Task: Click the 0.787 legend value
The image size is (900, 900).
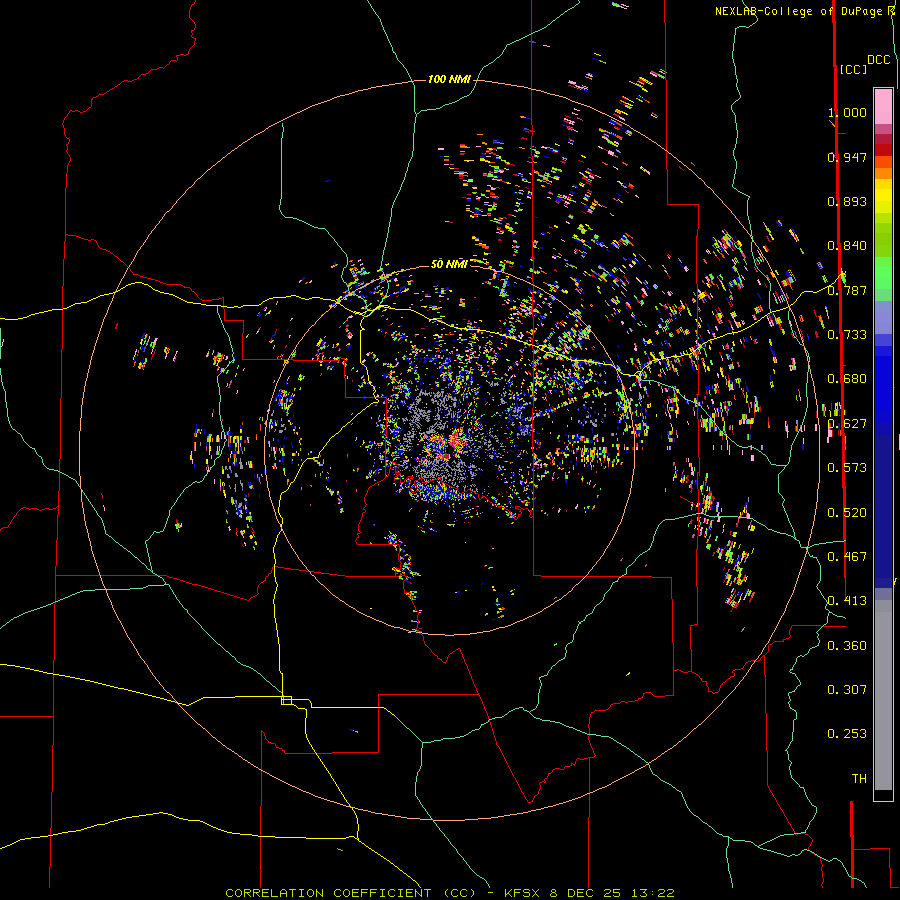Action: click(x=847, y=290)
